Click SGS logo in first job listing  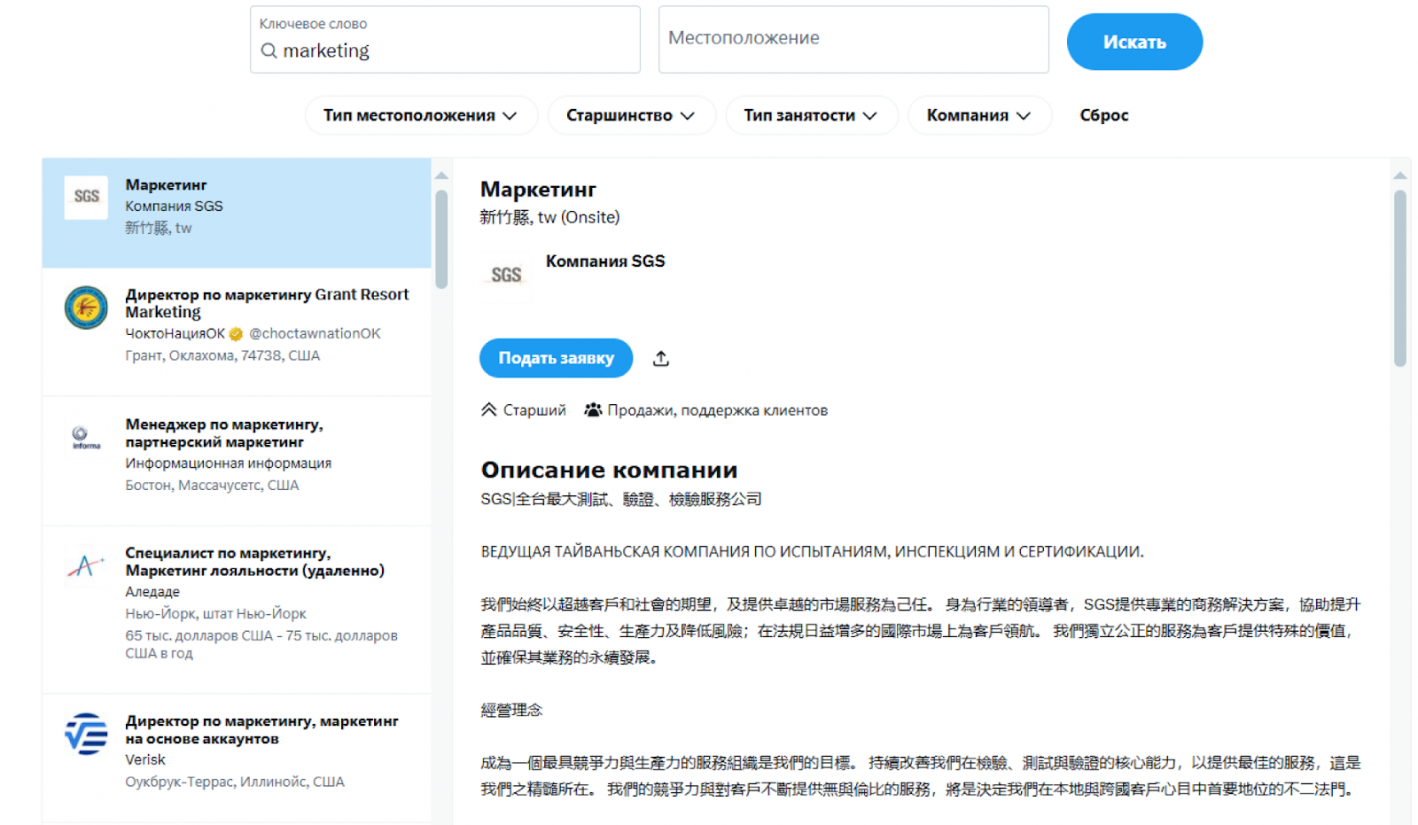tap(86, 197)
